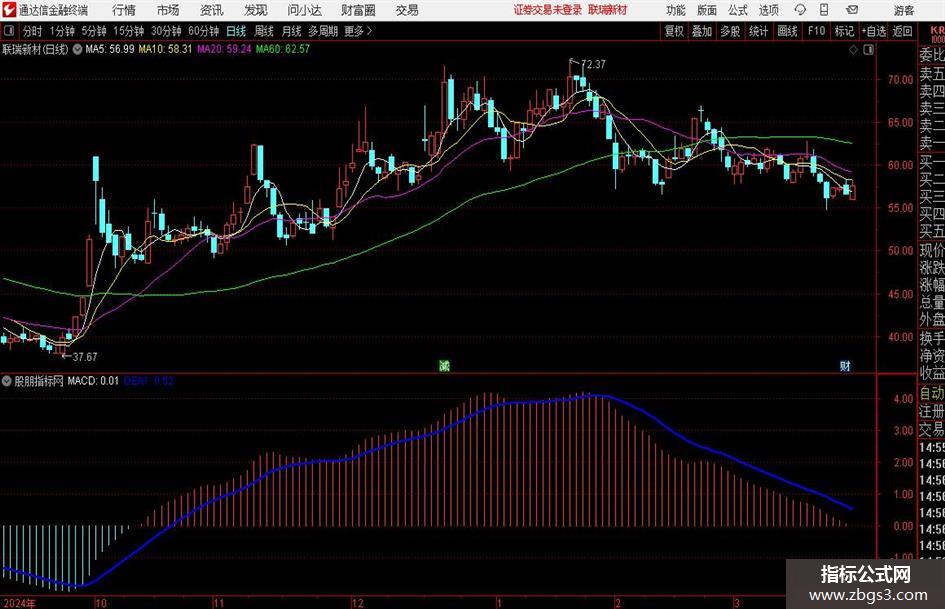The height and width of the screenshot is (609, 945).
Task: Open the 市场 menu
Action: coord(168,10)
